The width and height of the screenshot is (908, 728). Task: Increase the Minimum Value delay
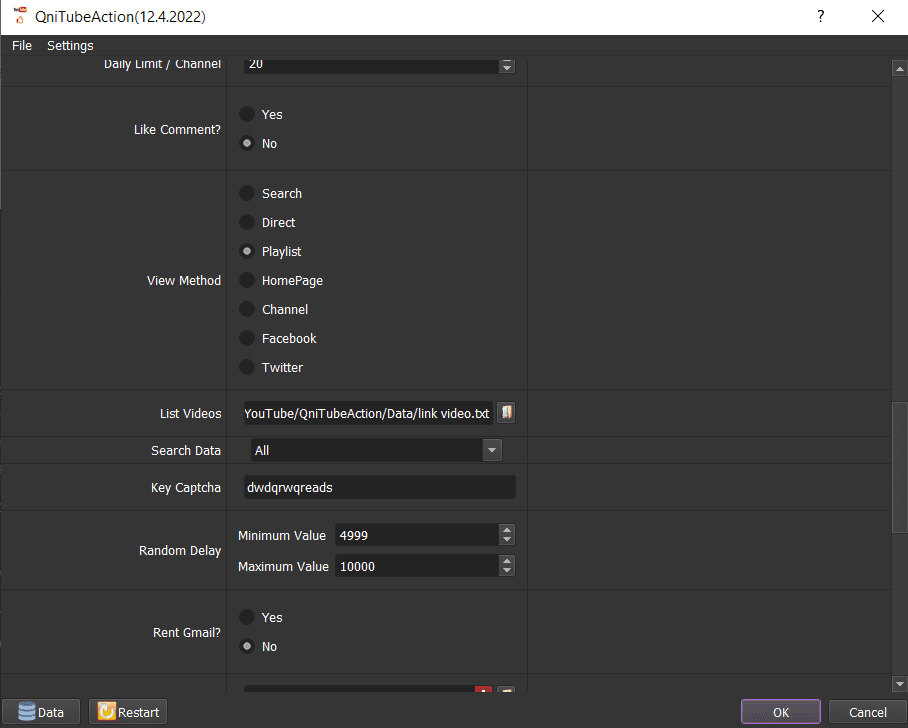(x=507, y=530)
